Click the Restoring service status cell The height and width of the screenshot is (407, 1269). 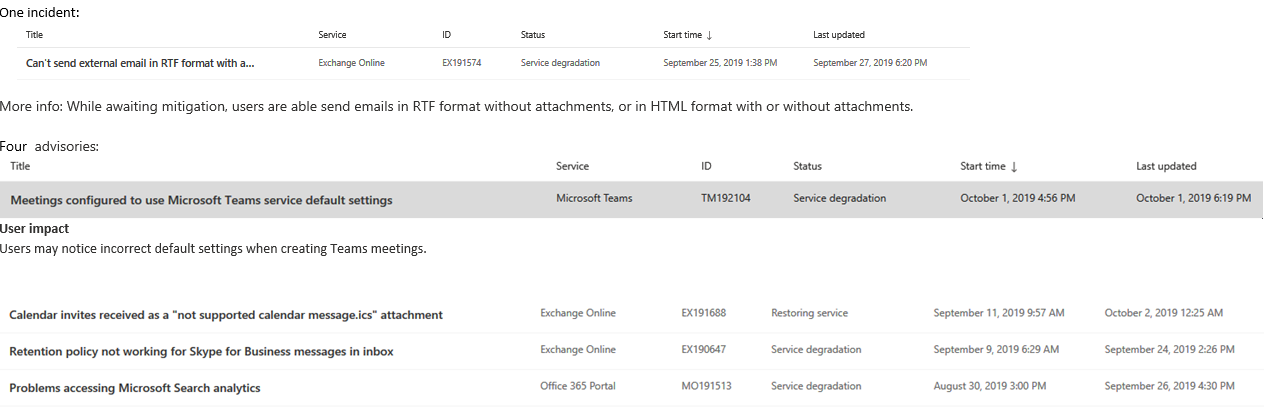click(809, 313)
